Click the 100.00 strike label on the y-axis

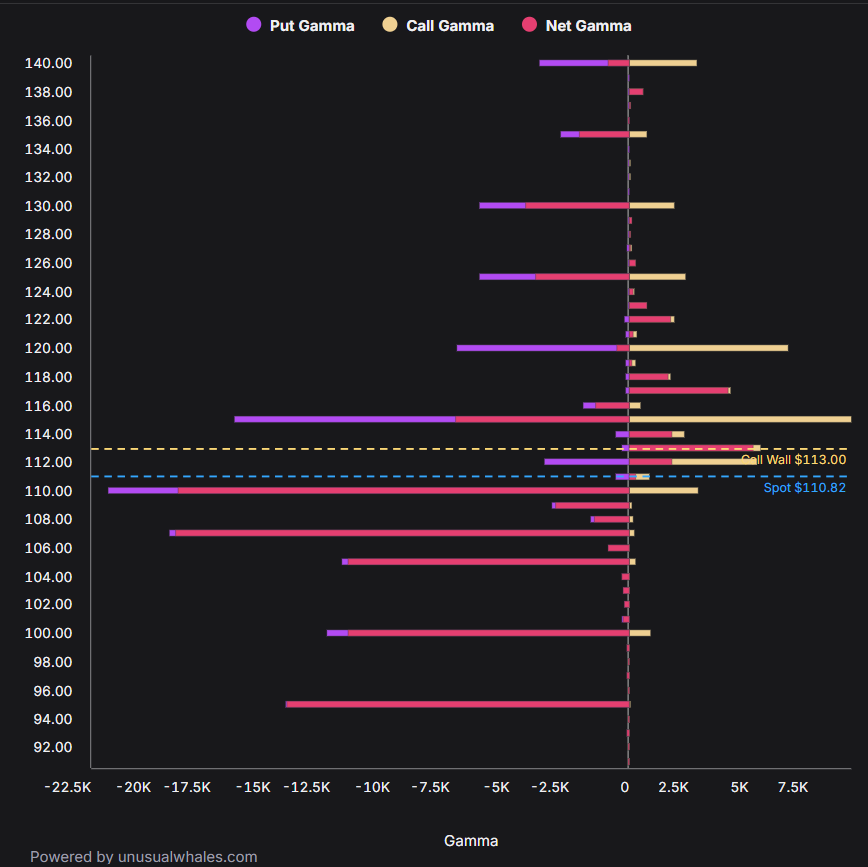click(48, 633)
